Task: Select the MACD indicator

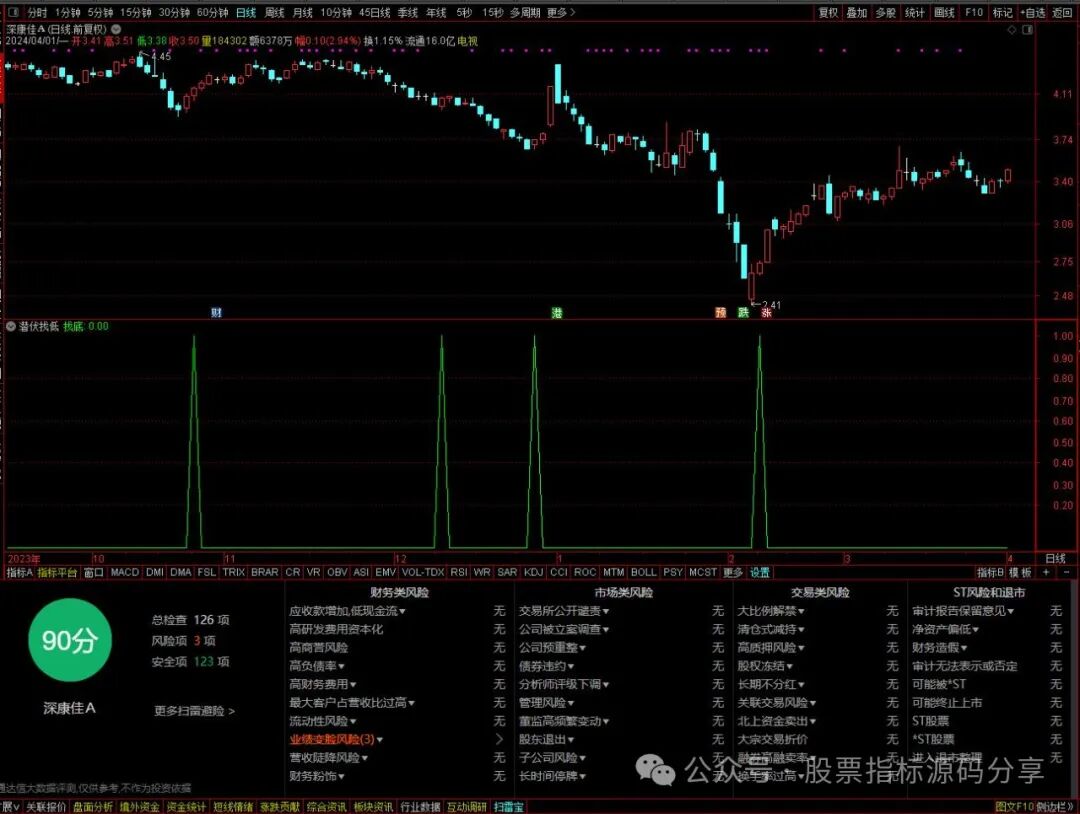Action: [x=125, y=572]
